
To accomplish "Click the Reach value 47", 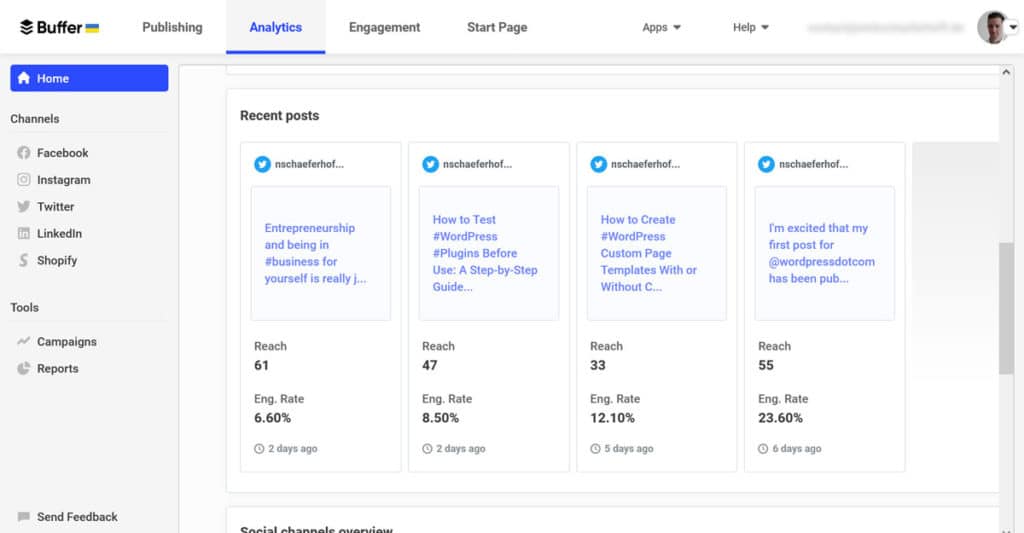I will tap(430, 365).
